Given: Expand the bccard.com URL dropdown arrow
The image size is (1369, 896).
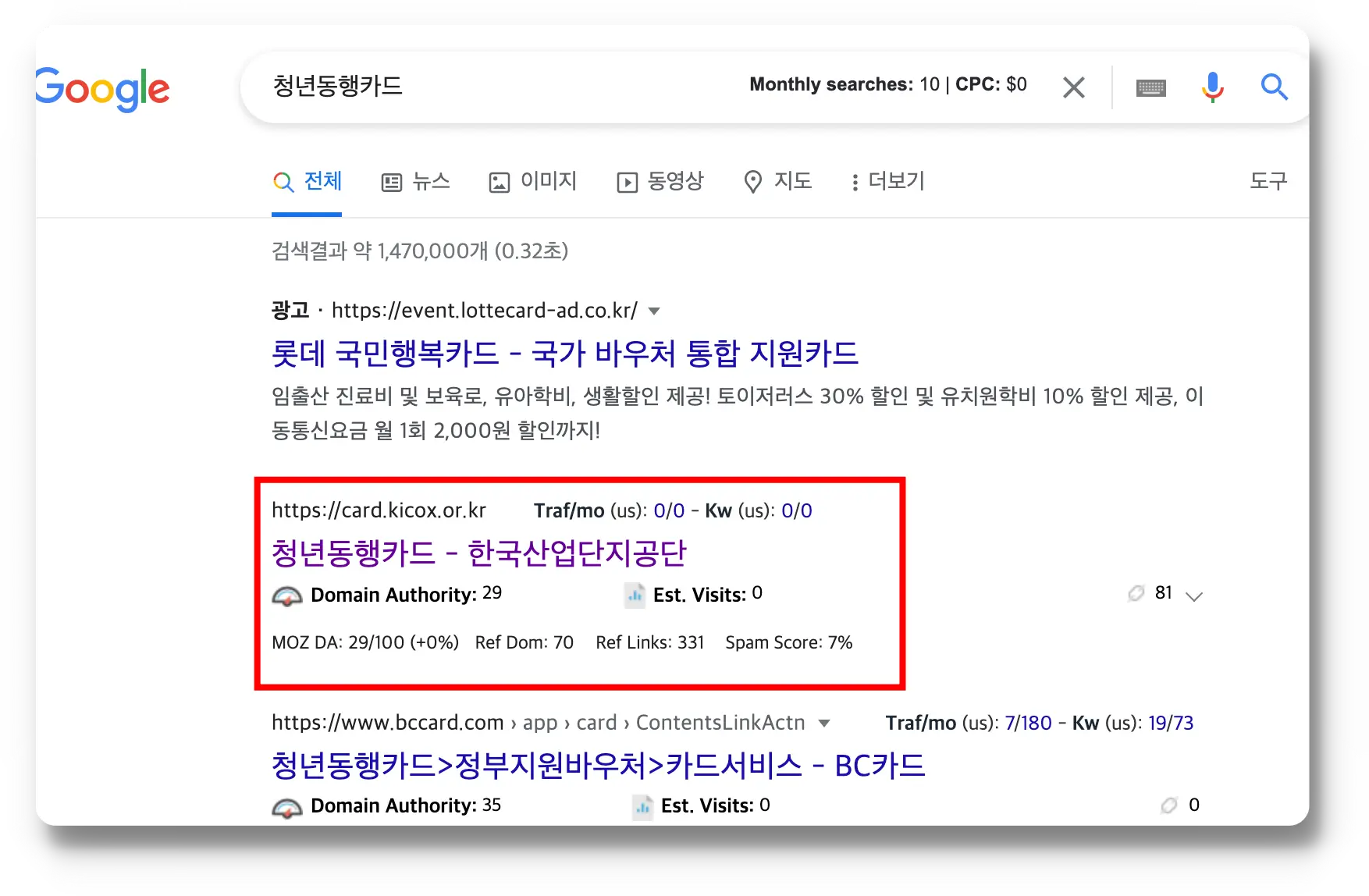Looking at the screenshot, I should tap(824, 724).
